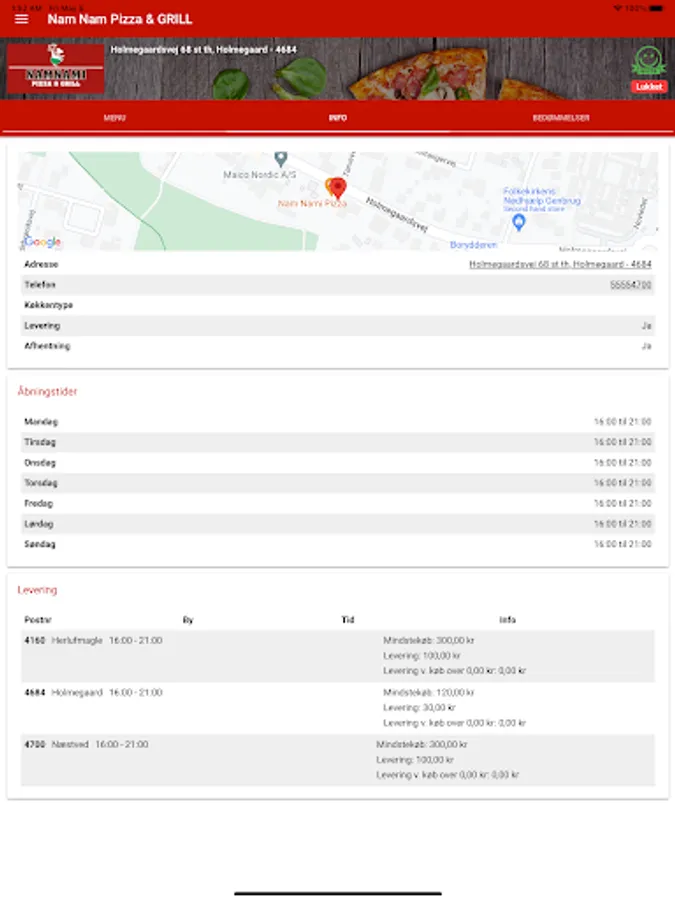Click the Google logo on the map
The image size is (675, 900).
(x=42, y=242)
